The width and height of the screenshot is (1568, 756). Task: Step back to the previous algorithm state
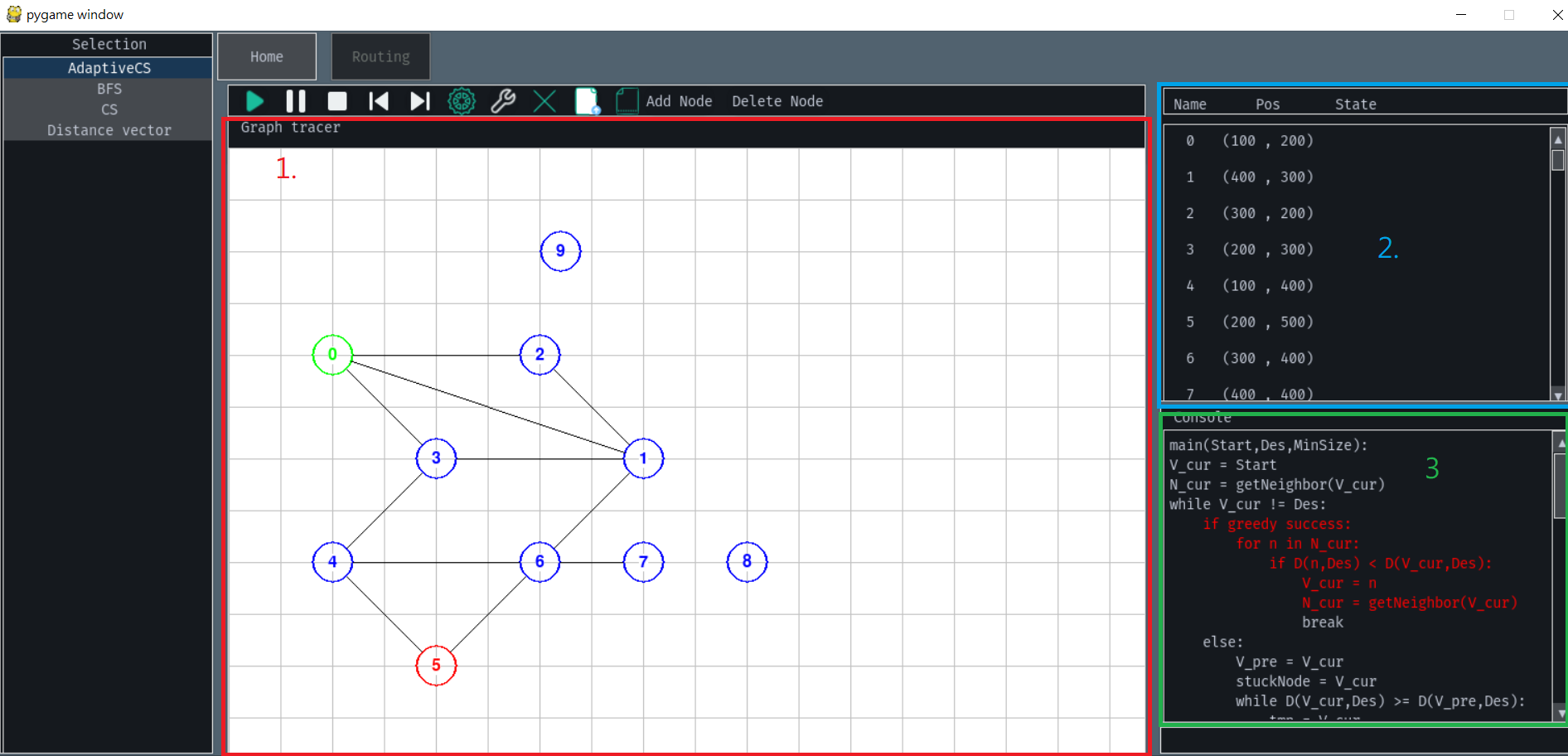pyautogui.click(x=379, y=100)
